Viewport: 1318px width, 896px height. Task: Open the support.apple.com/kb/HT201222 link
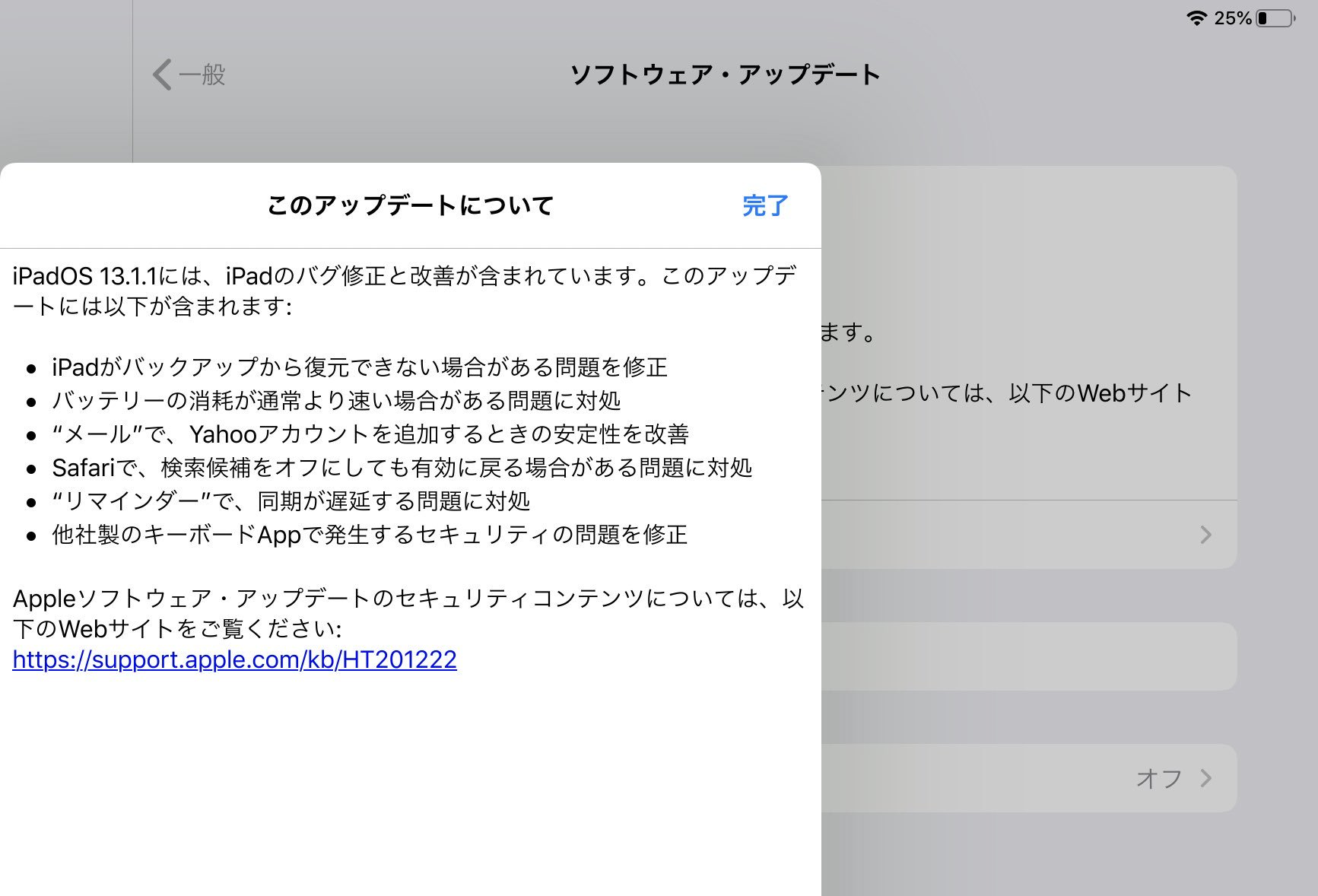click(234, 659)
